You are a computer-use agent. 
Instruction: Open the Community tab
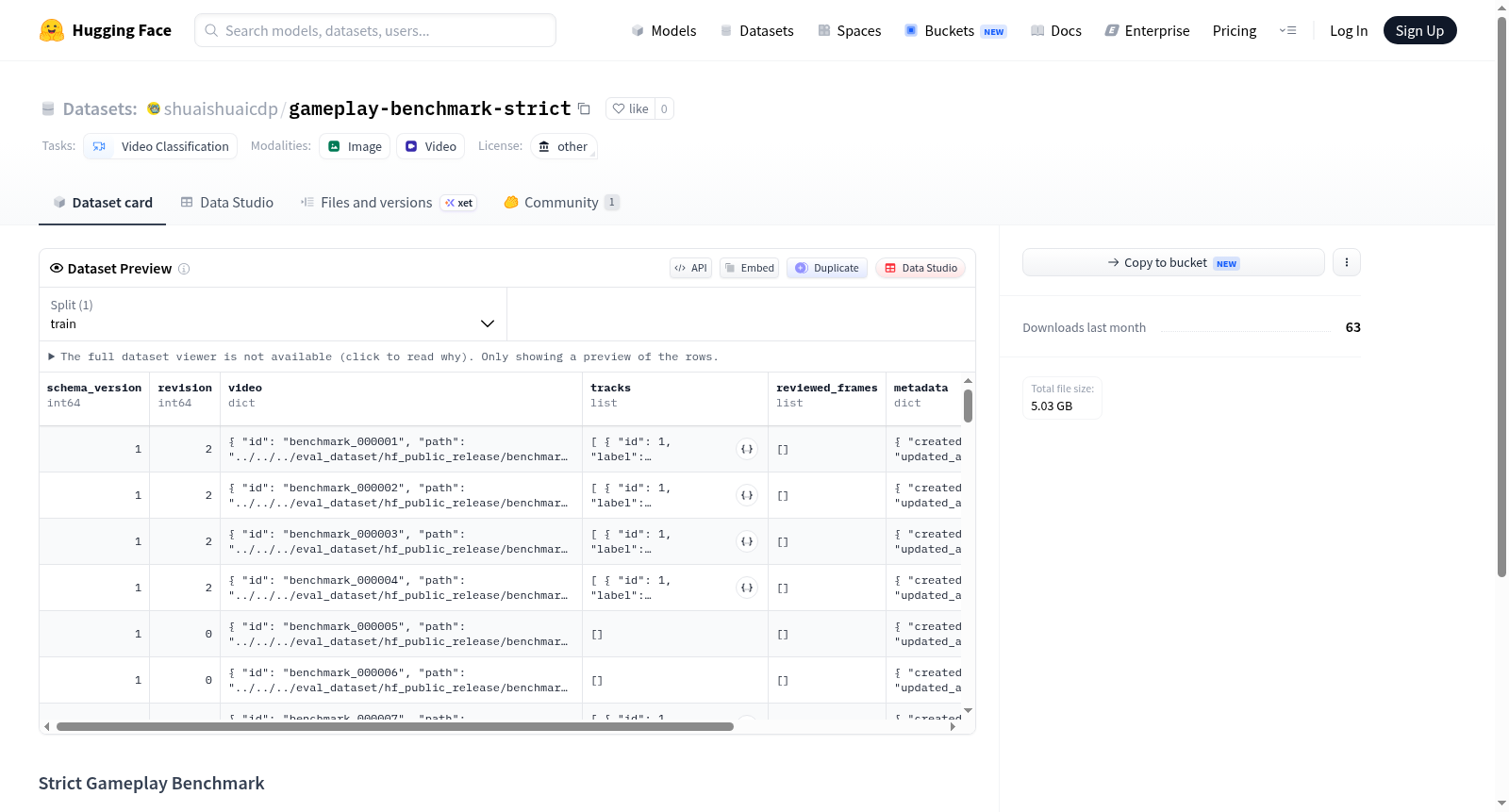pyautogui.click(x=562, y=203)
